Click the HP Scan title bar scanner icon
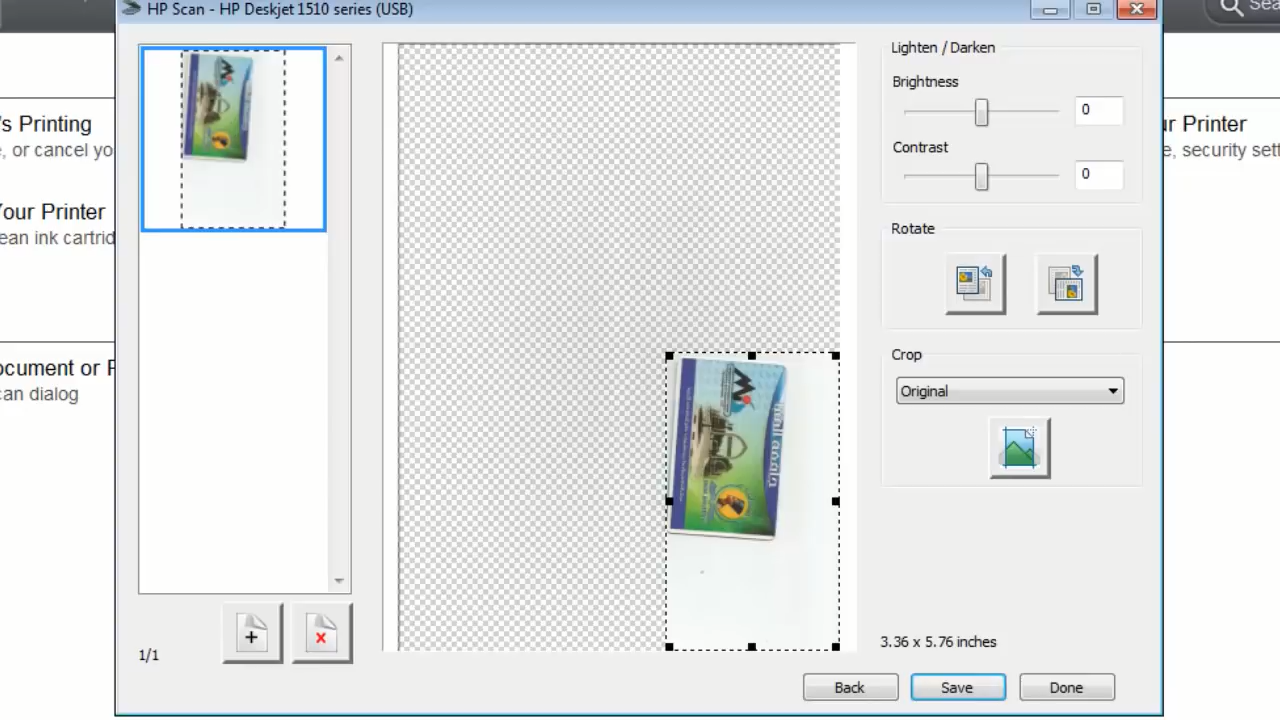 (129, 9)
